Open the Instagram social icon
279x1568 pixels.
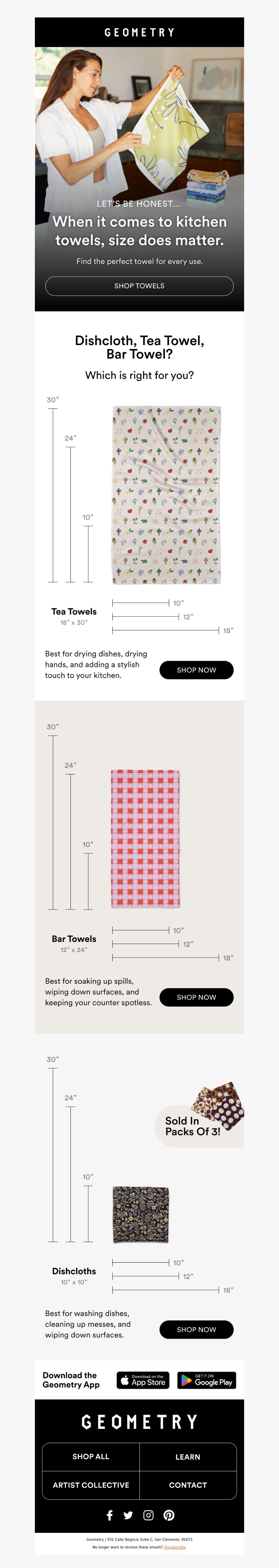point(149,1515)
